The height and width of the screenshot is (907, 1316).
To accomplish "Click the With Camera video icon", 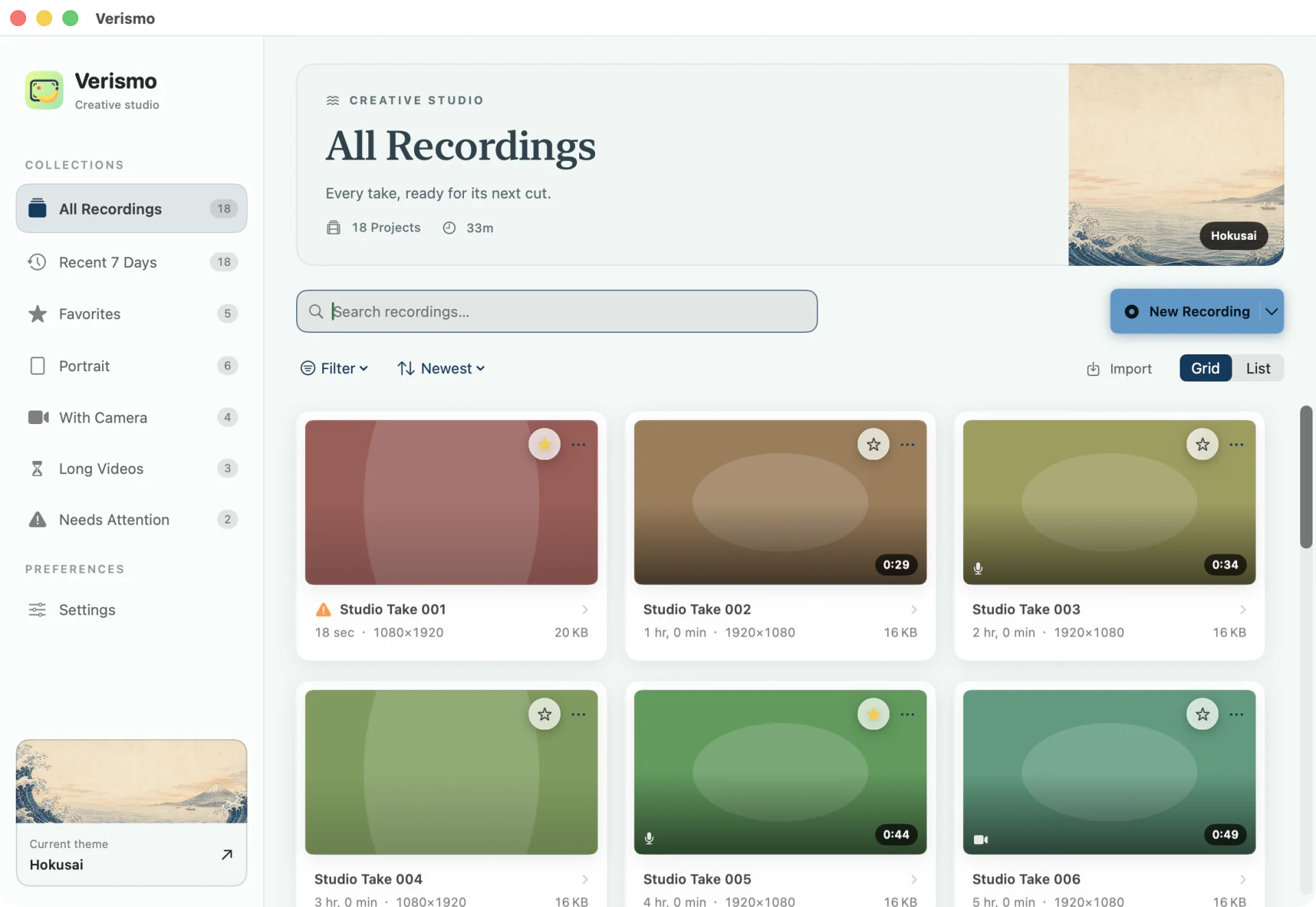I will [38, 417].
